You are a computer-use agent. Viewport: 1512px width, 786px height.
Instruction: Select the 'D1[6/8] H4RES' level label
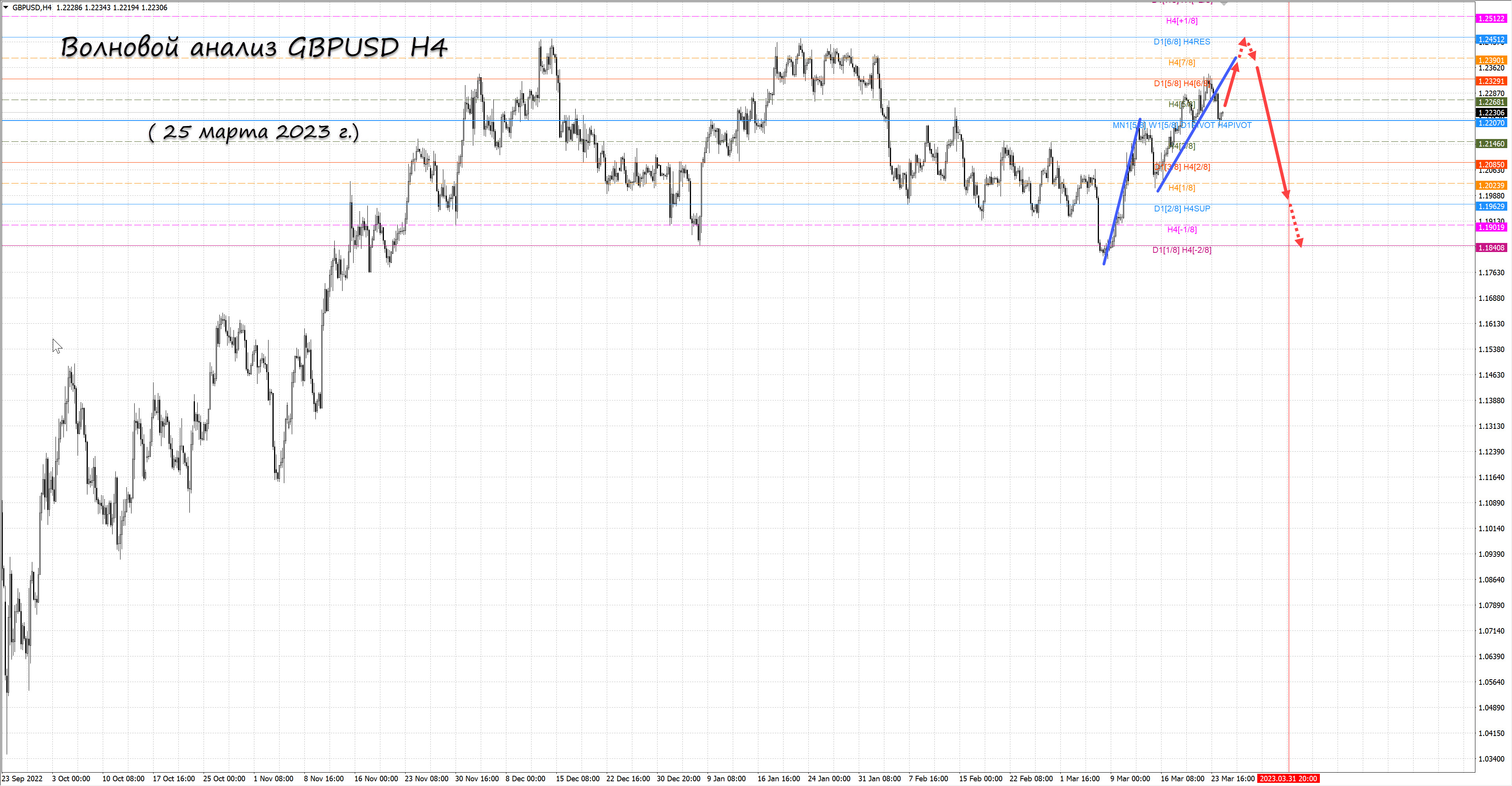(x=1182, y=42)
